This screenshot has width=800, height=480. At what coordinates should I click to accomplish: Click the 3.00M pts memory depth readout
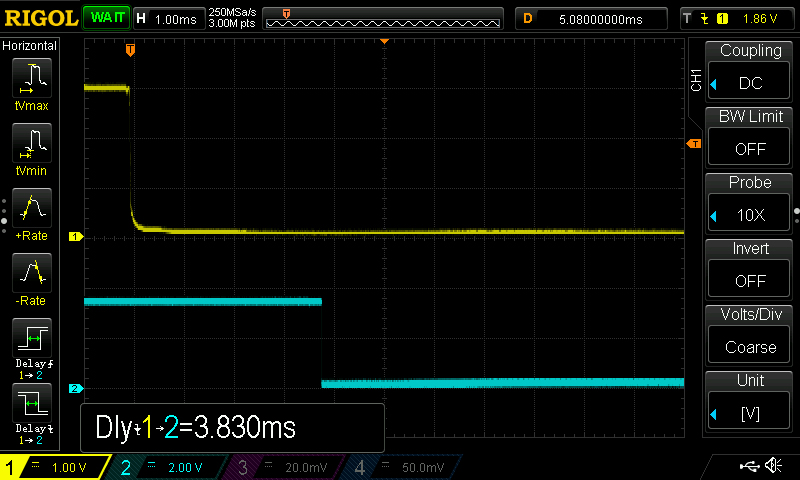tap(232, 23)
